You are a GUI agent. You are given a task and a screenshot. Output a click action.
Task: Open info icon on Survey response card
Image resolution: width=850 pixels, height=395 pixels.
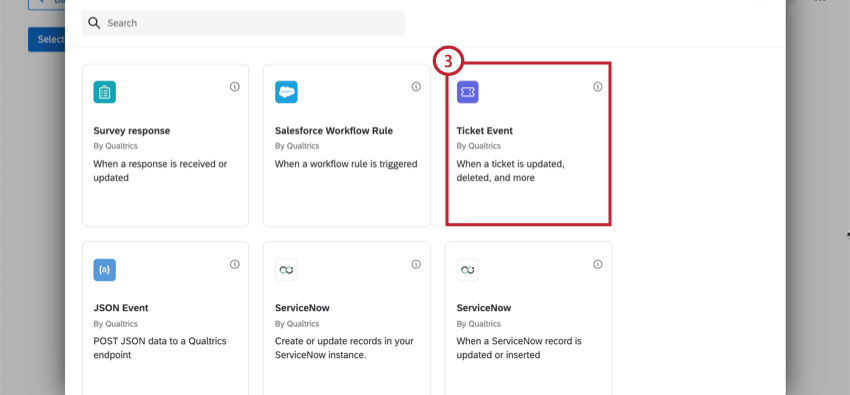coord(235,87)
